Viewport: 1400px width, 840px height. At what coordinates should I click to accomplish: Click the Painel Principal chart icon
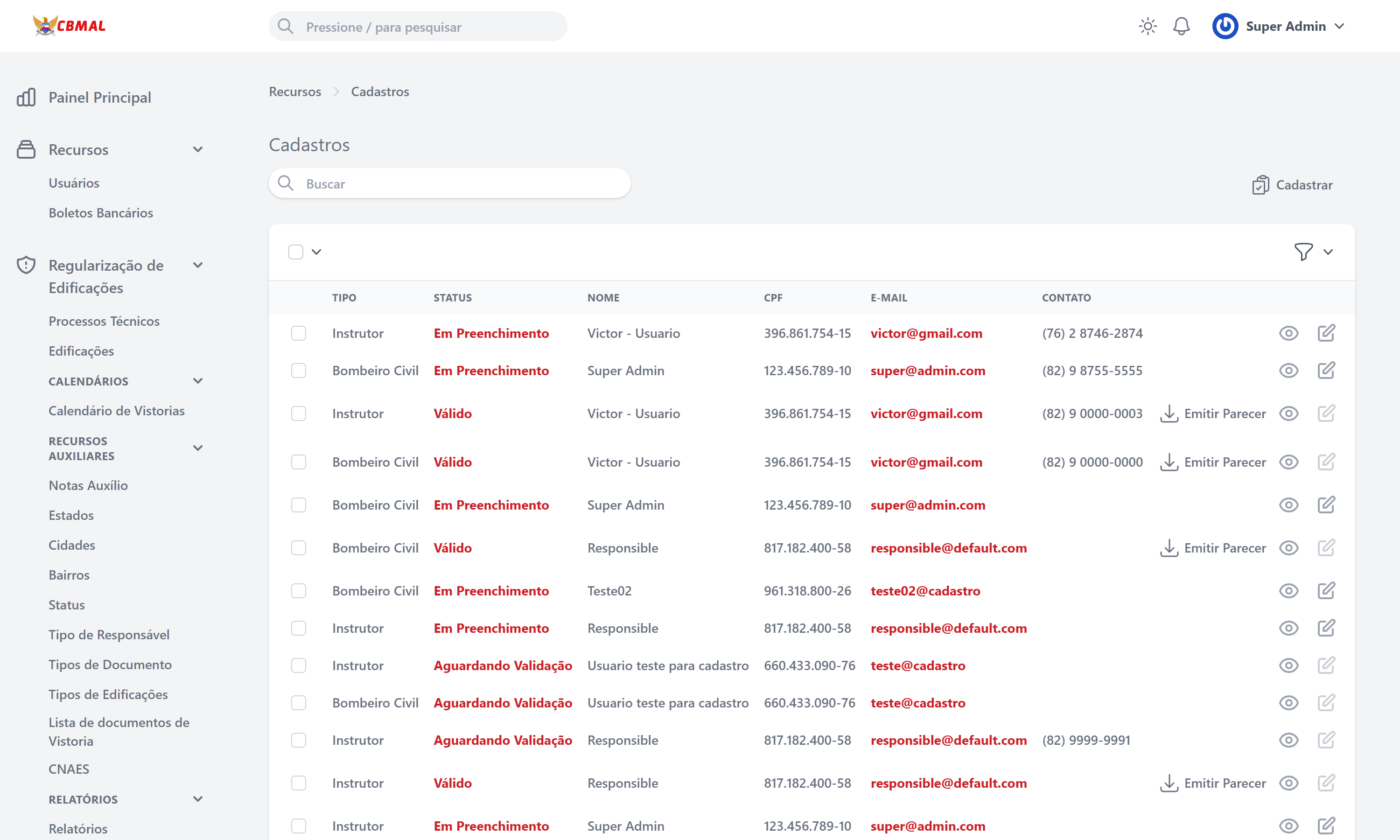26,98
